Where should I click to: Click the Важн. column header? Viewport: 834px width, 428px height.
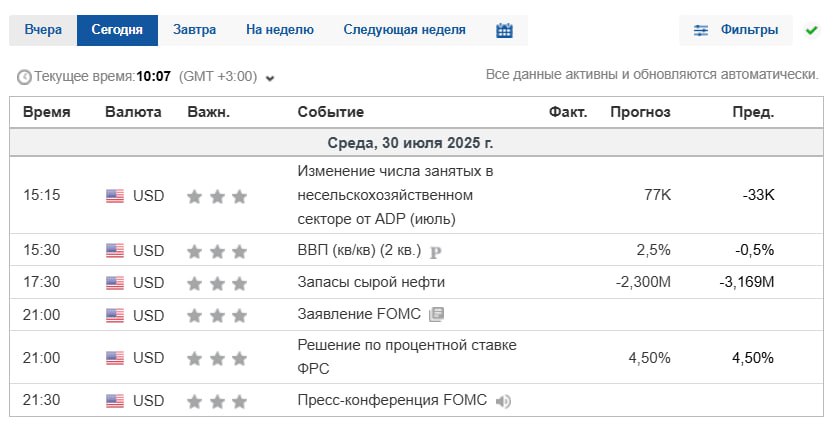pyautogui.click(x=208, y=112)
